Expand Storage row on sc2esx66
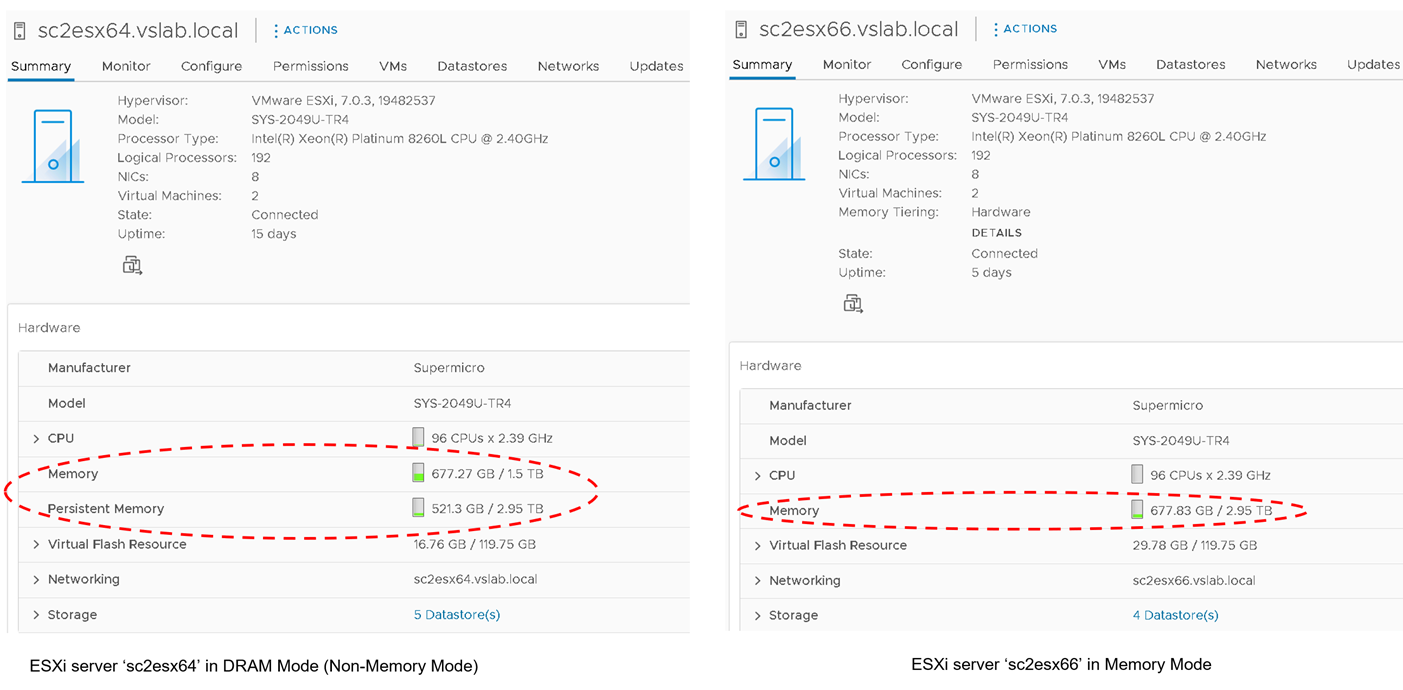Viewport: 1403px width, 690px height. [x=757, y=616]
